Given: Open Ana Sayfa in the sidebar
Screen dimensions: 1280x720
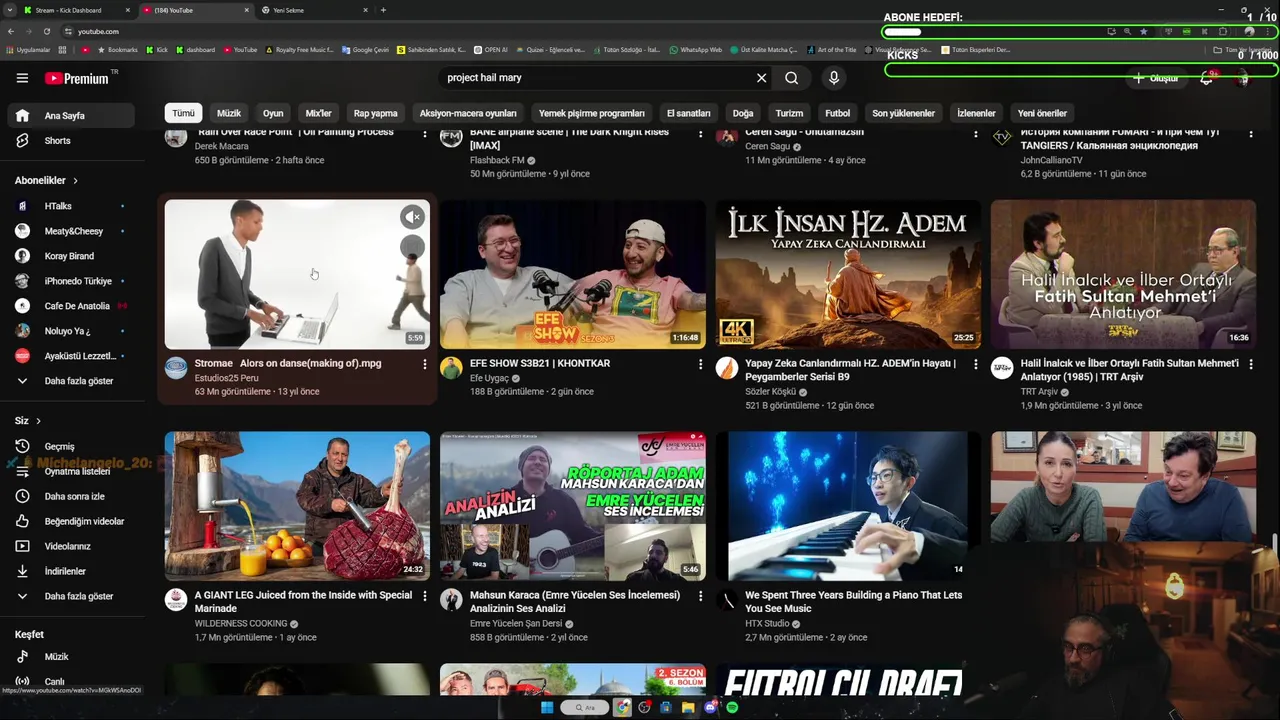Looking at the screenshot, I should click(x=70, y=116).
